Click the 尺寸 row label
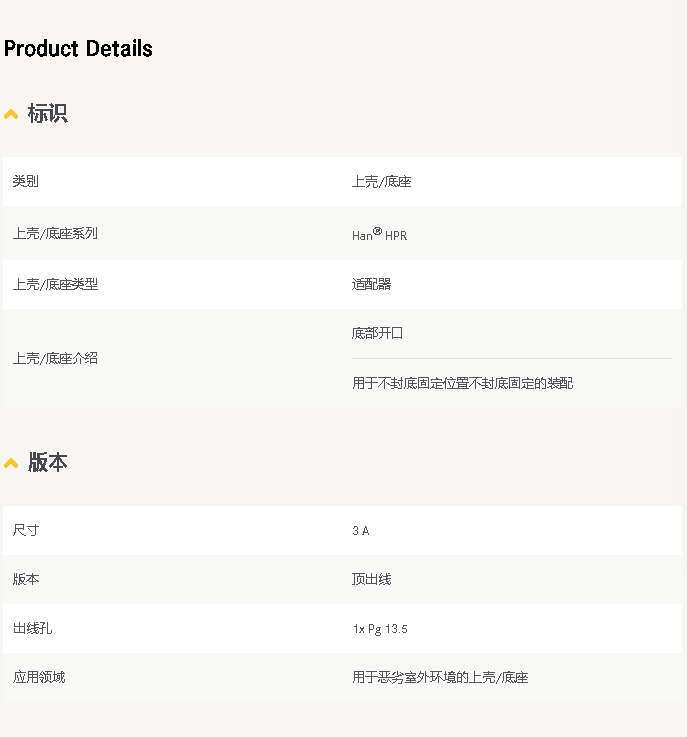Screen dimensions: 687x737 [x=26, y=530]
